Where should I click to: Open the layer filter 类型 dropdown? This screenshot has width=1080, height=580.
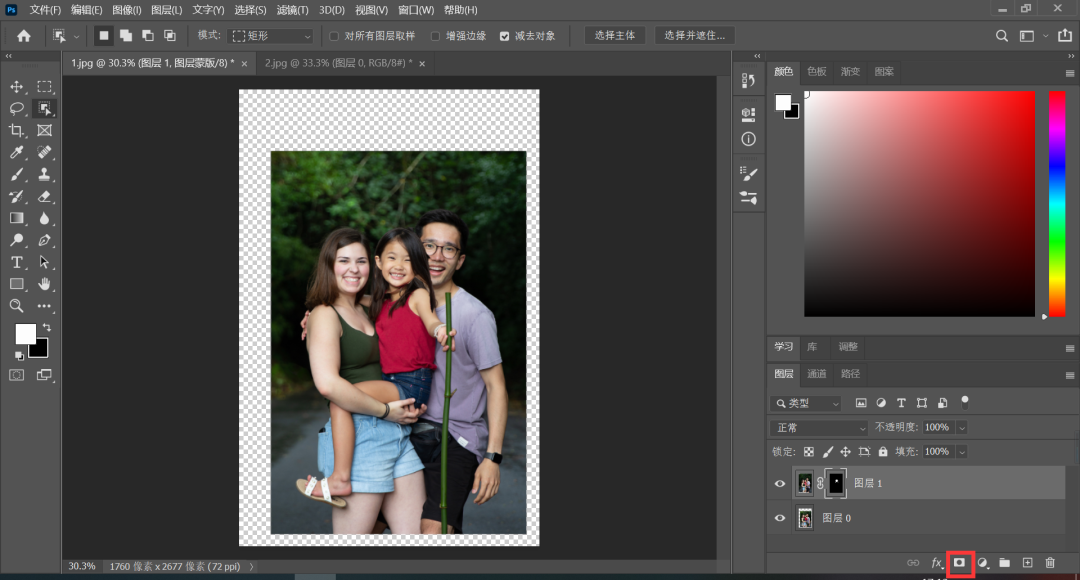(806, 403)
